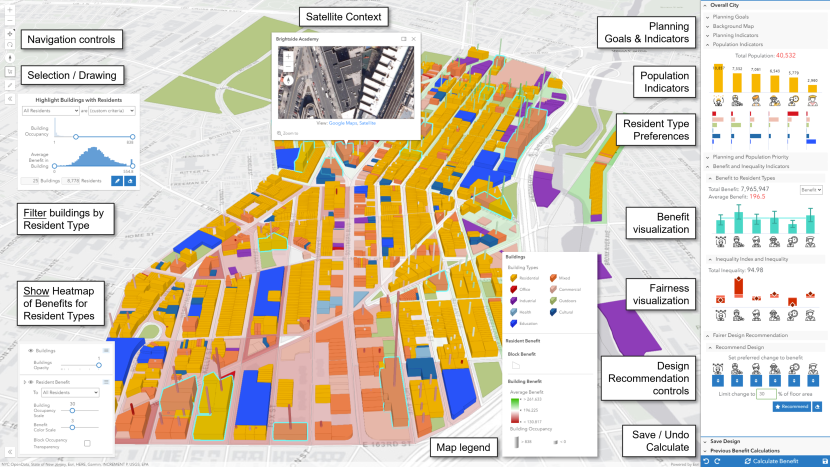Open the Google Maps link in popup
This screenshot has height=467, width=830.
343,123
